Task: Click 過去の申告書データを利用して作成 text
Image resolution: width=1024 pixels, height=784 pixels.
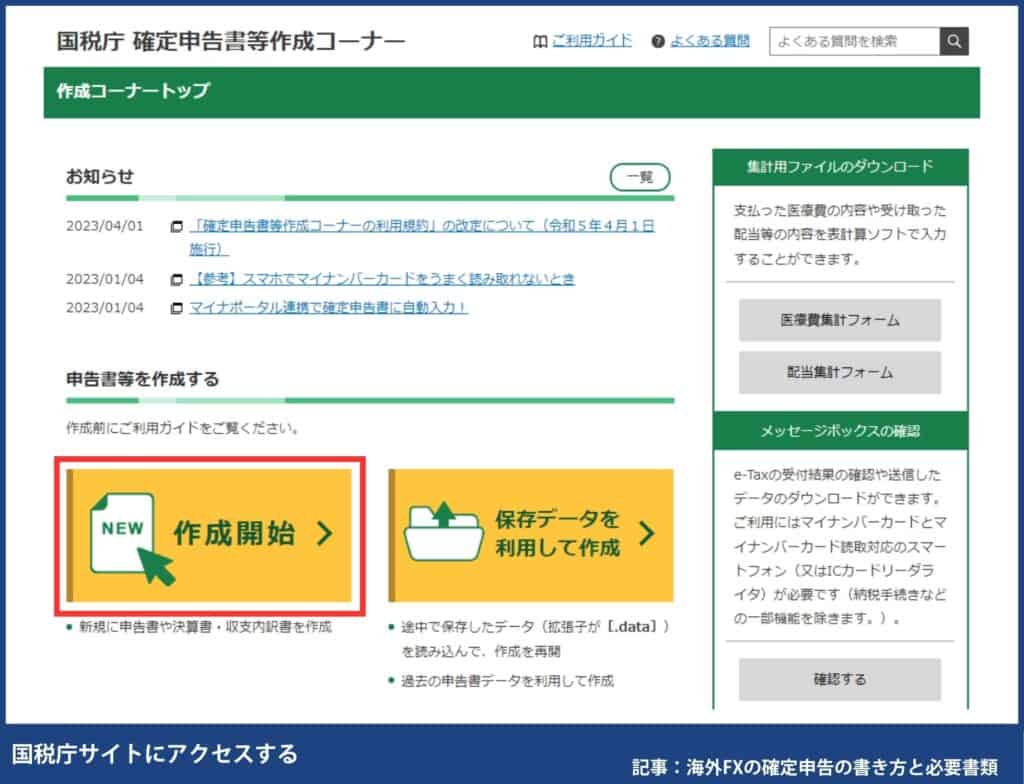Action: click(507, 681)
